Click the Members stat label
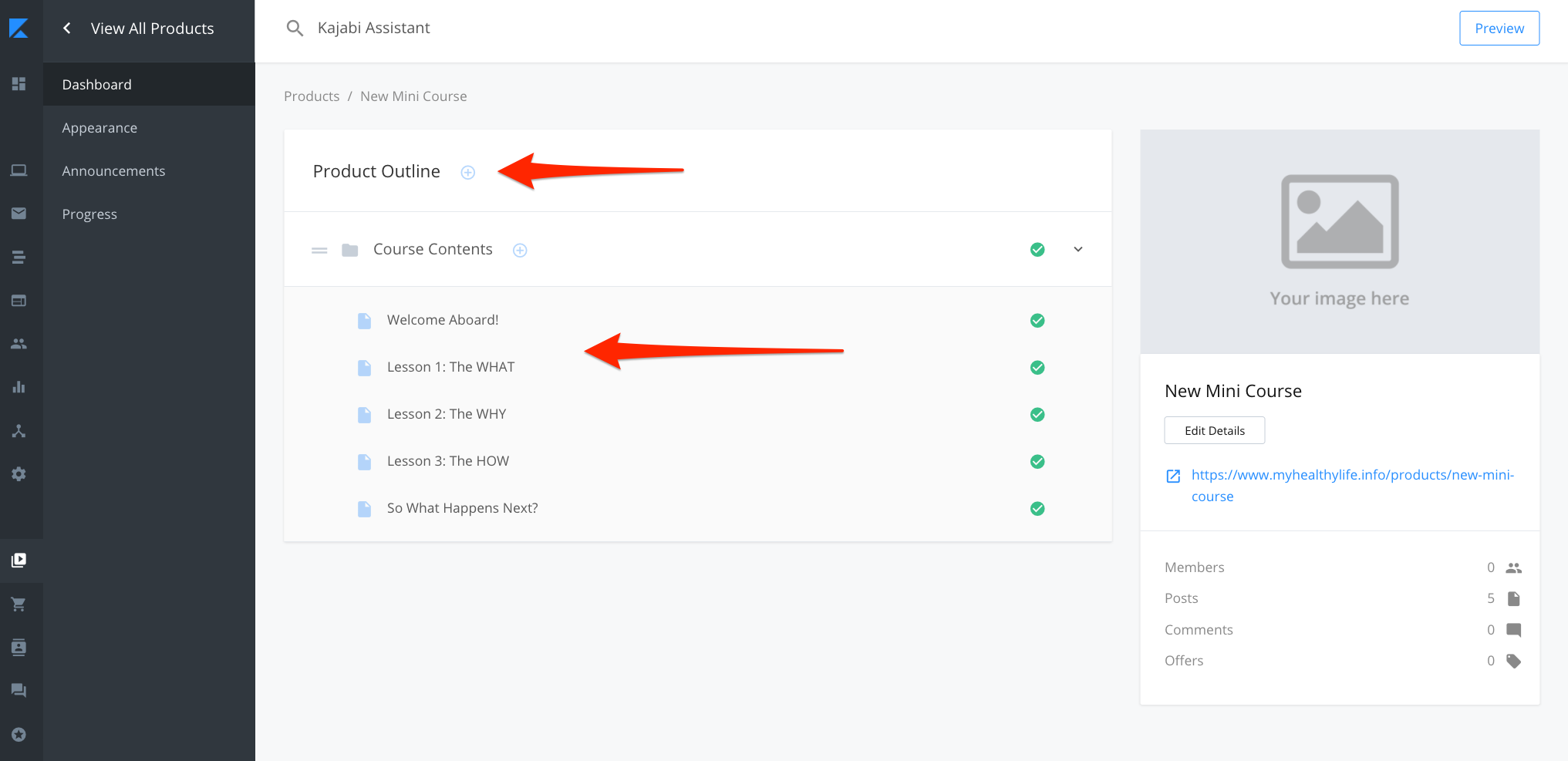The width and height of the screenshot is (1568, 761). 1195,567
